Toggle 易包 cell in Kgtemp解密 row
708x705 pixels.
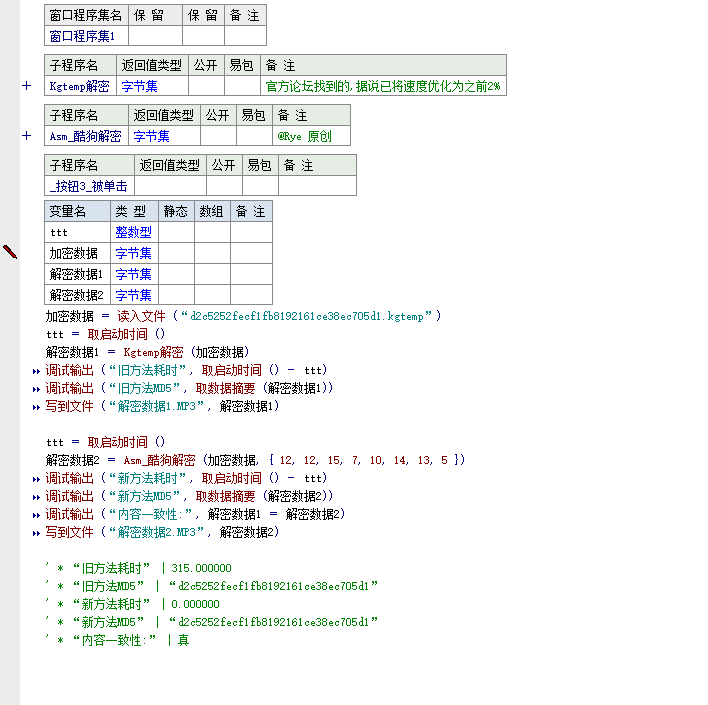point(242,86)
